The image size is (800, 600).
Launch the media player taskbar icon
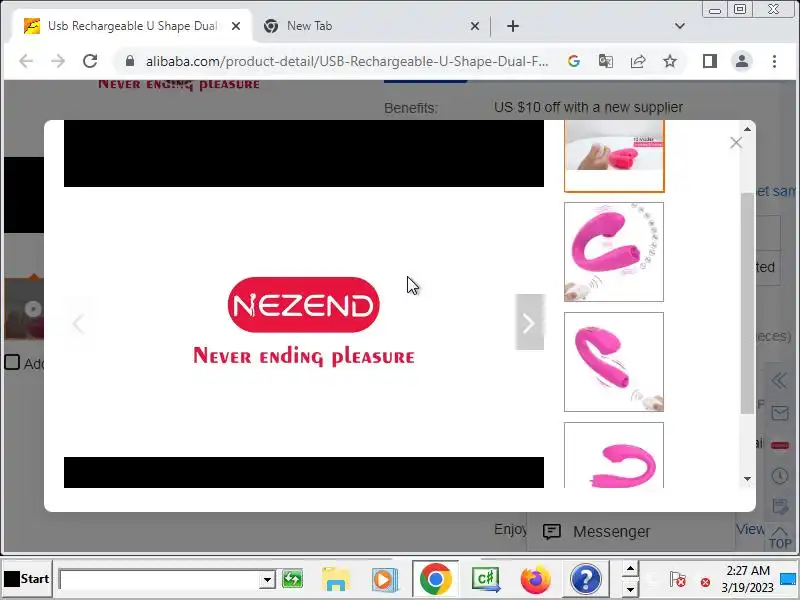coord(385,580)
